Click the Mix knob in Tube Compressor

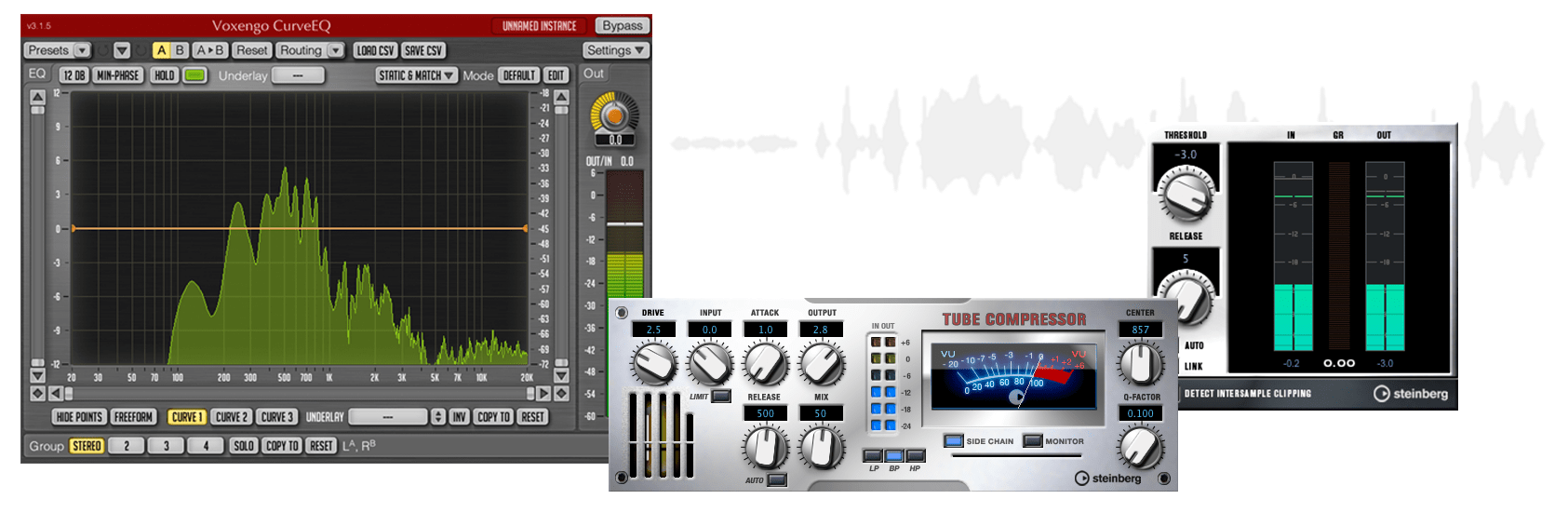point(822,447)
